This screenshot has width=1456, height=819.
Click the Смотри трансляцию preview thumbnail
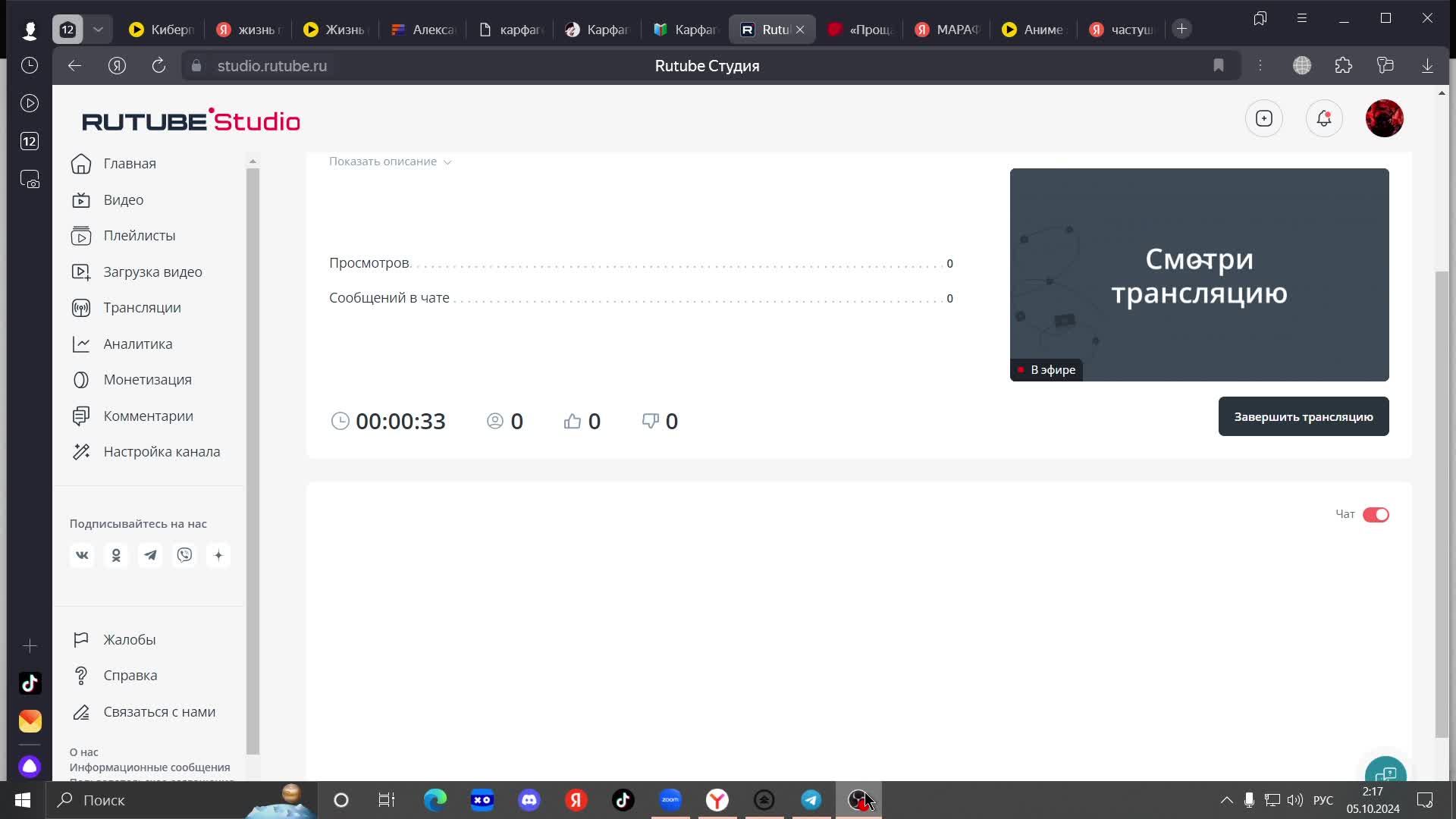tap(1199, 275)
